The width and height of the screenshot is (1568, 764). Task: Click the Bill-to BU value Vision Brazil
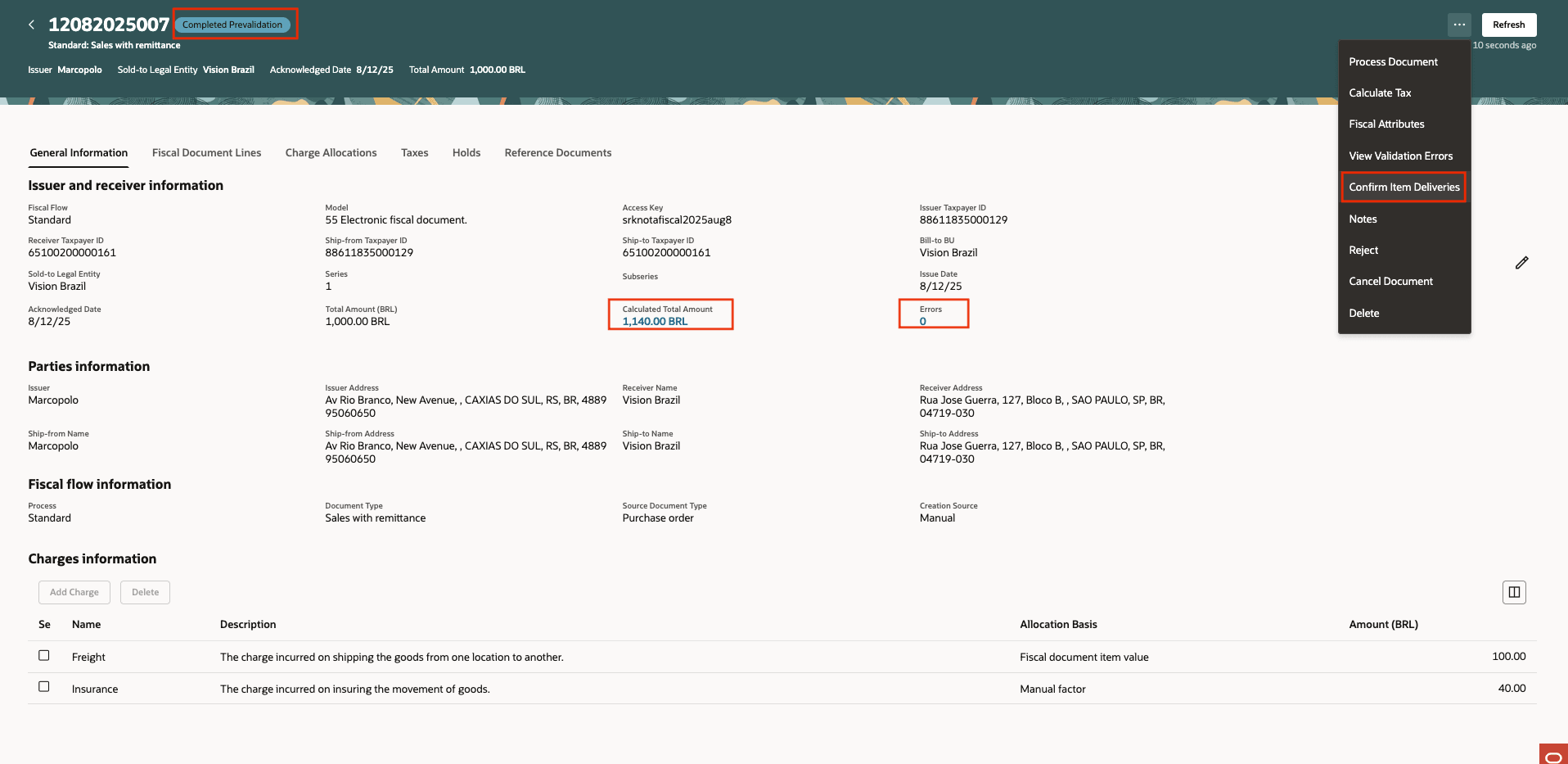[948, 253]
